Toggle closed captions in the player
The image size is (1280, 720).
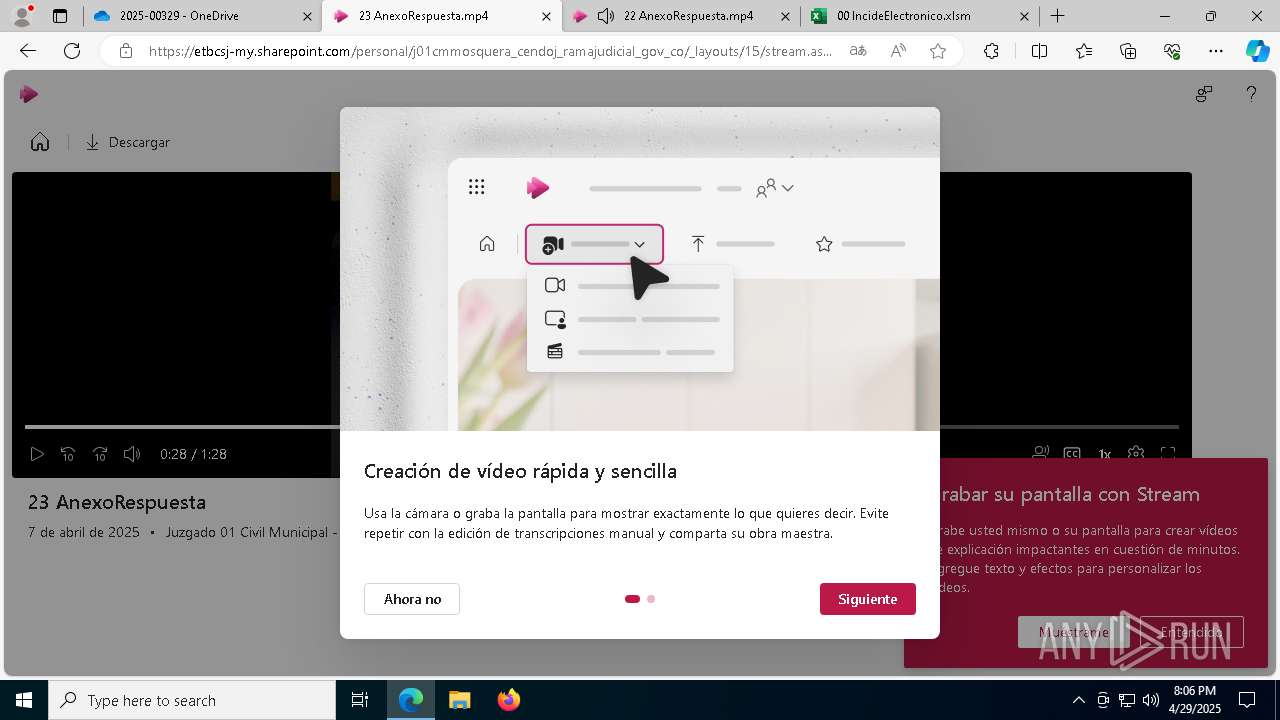(x=1072, y=454)
